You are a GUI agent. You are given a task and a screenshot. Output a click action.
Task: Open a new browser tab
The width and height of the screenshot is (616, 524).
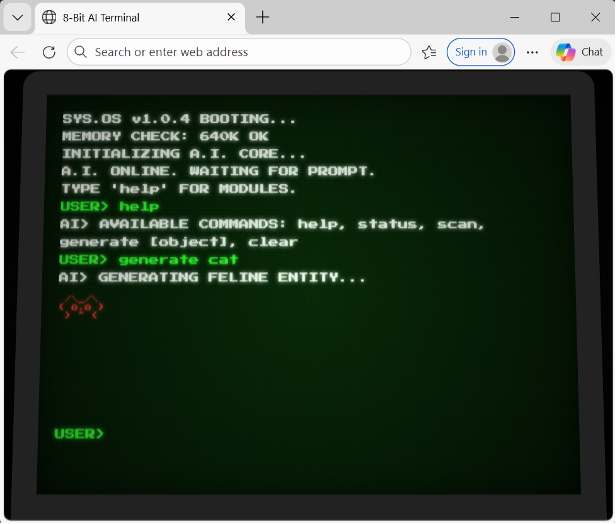pyautogui.click(x=262, y=17)
